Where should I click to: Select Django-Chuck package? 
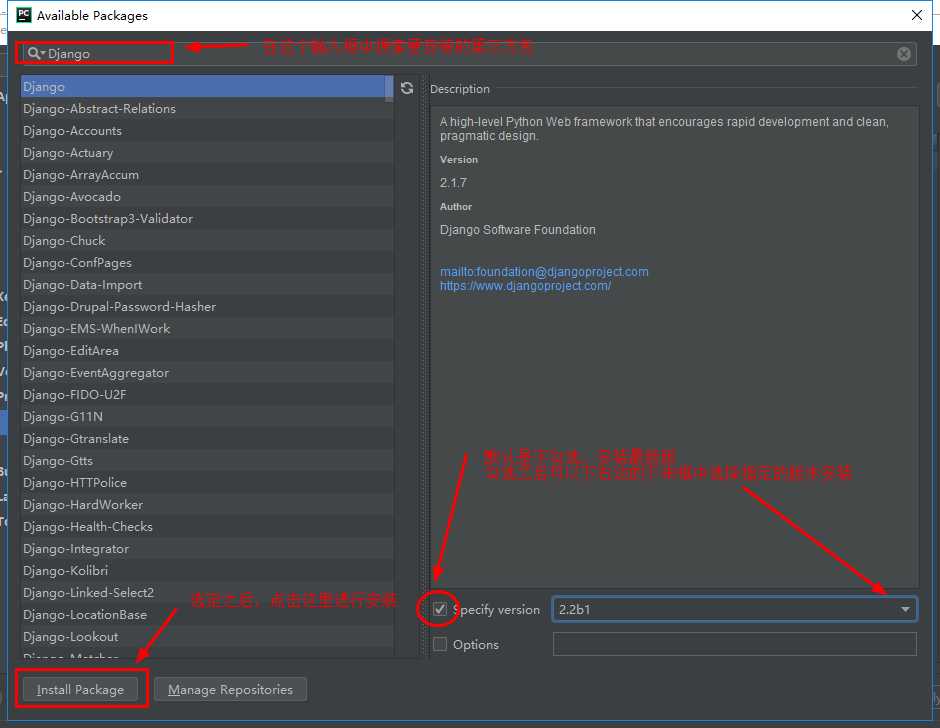[x=207, y=240]
